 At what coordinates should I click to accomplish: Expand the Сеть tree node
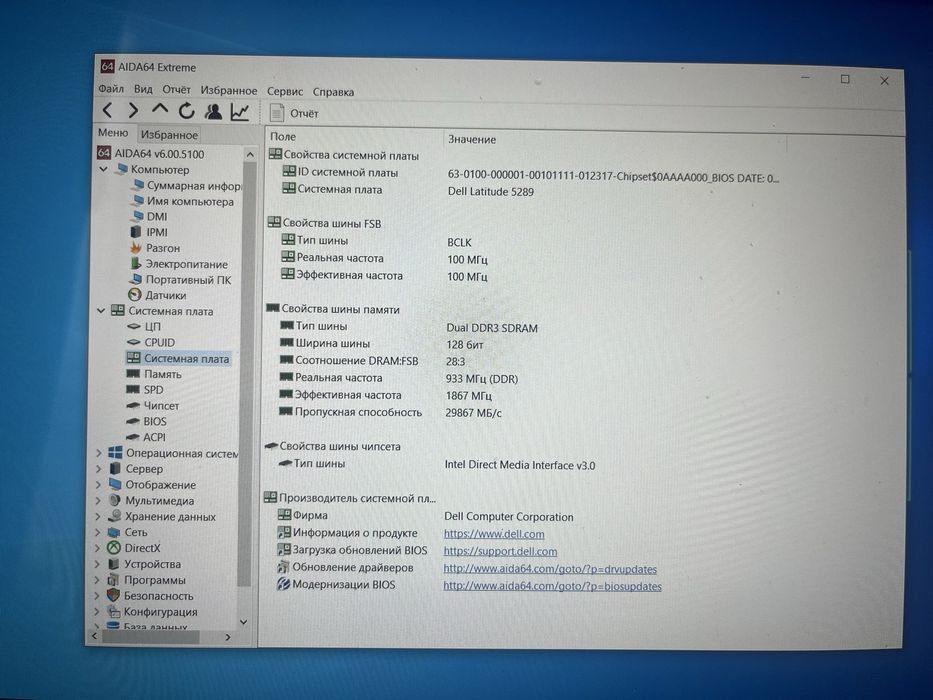[98, 532]
